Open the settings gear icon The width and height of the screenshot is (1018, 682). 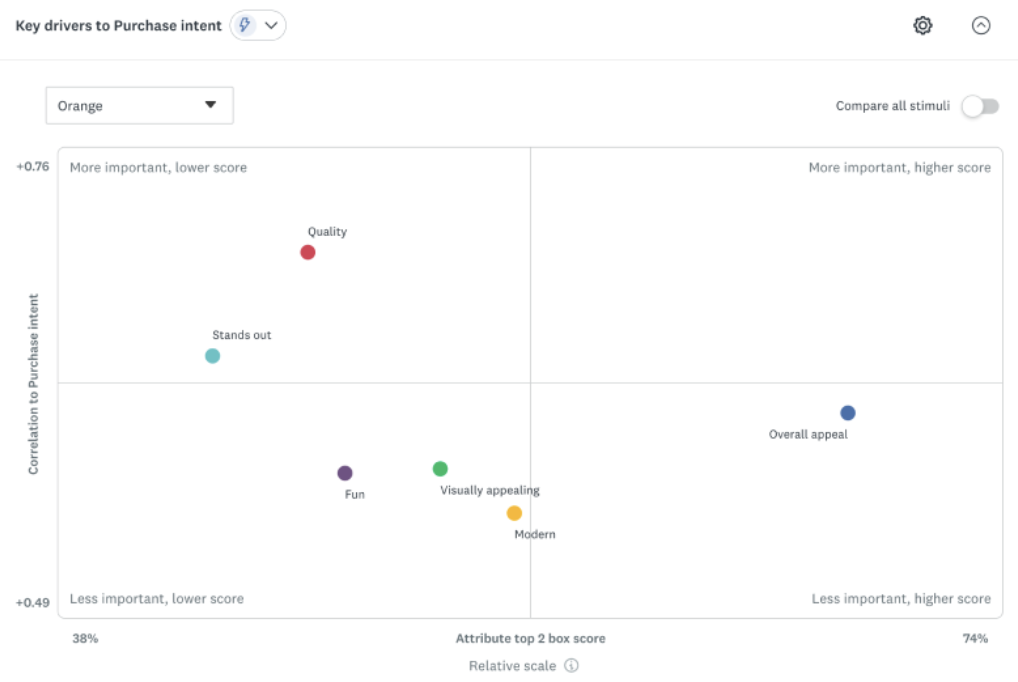coord(923,25)
